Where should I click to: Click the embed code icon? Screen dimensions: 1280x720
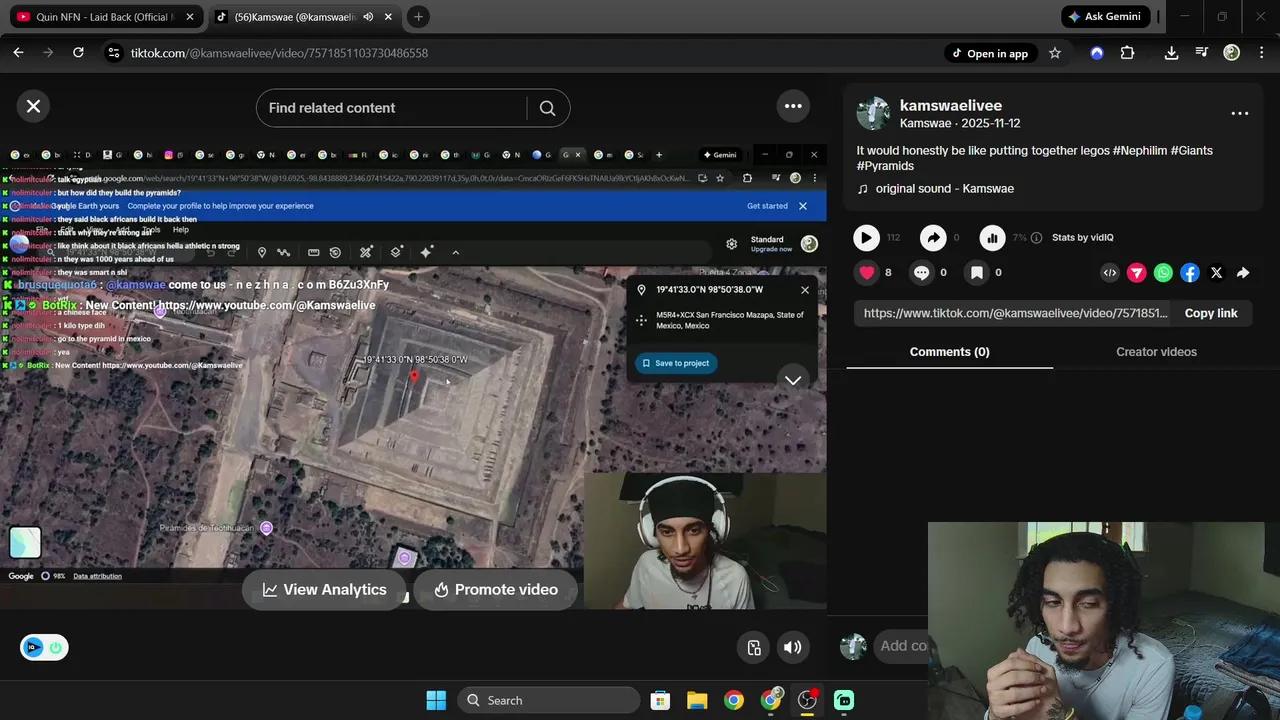coord(1110,272)
